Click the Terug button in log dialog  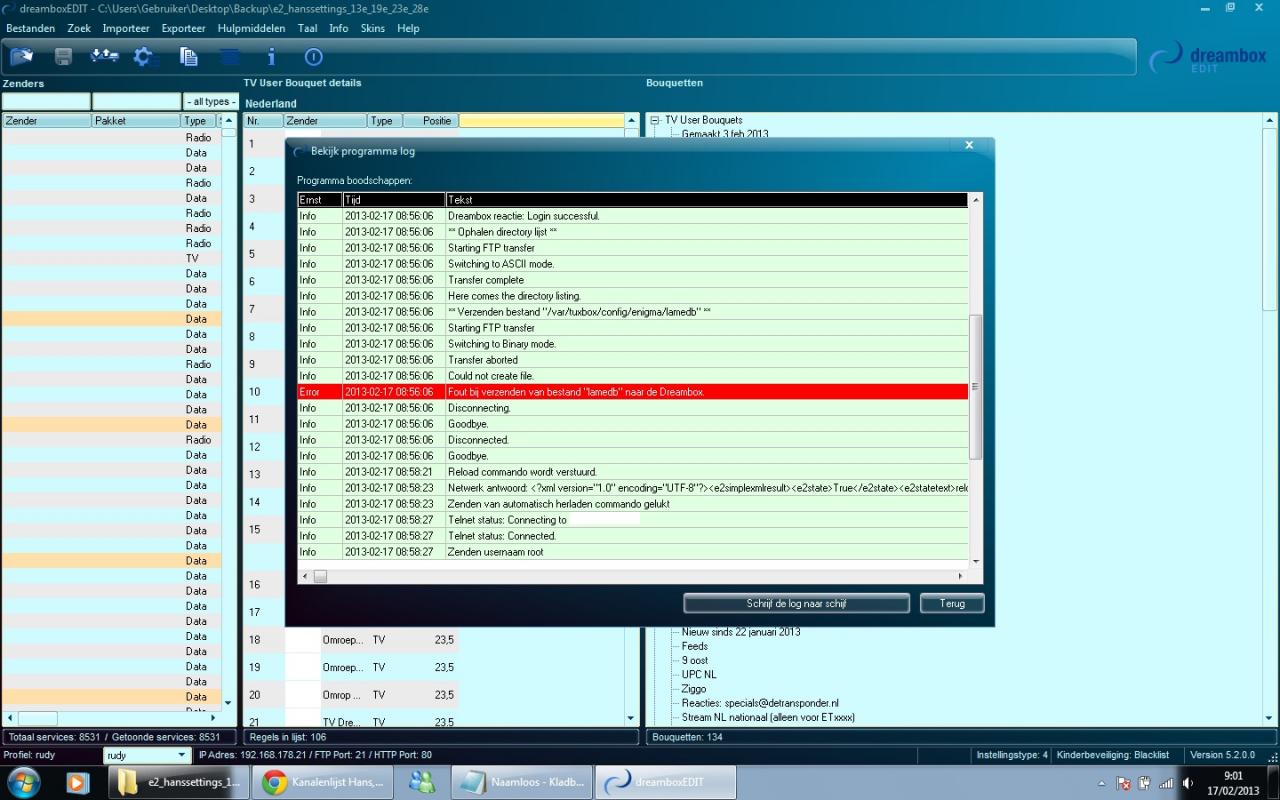coord(952,603)
